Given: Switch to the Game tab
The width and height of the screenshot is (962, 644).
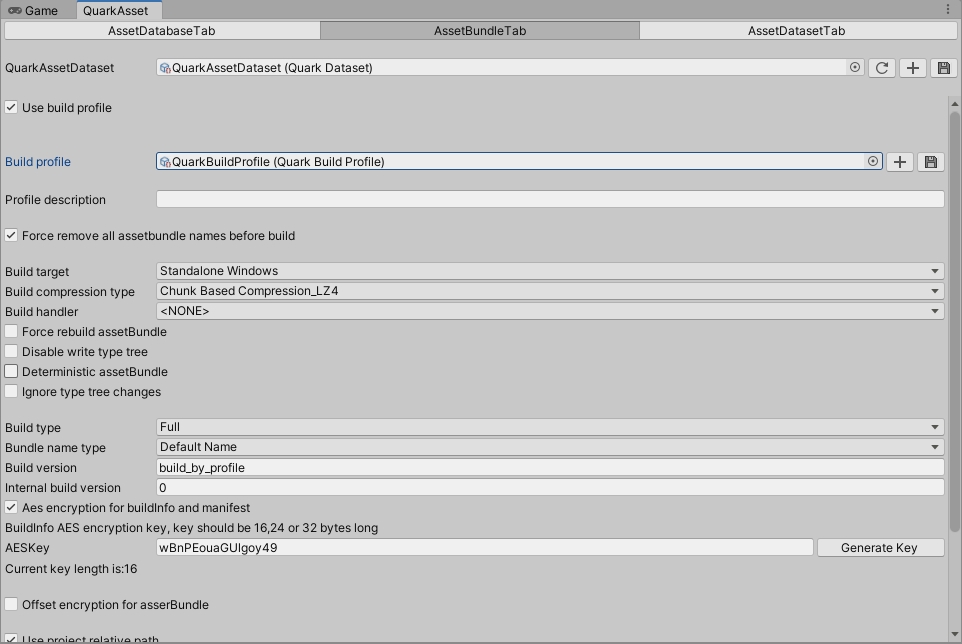Looking at the screenshot, I should [33, 10].
